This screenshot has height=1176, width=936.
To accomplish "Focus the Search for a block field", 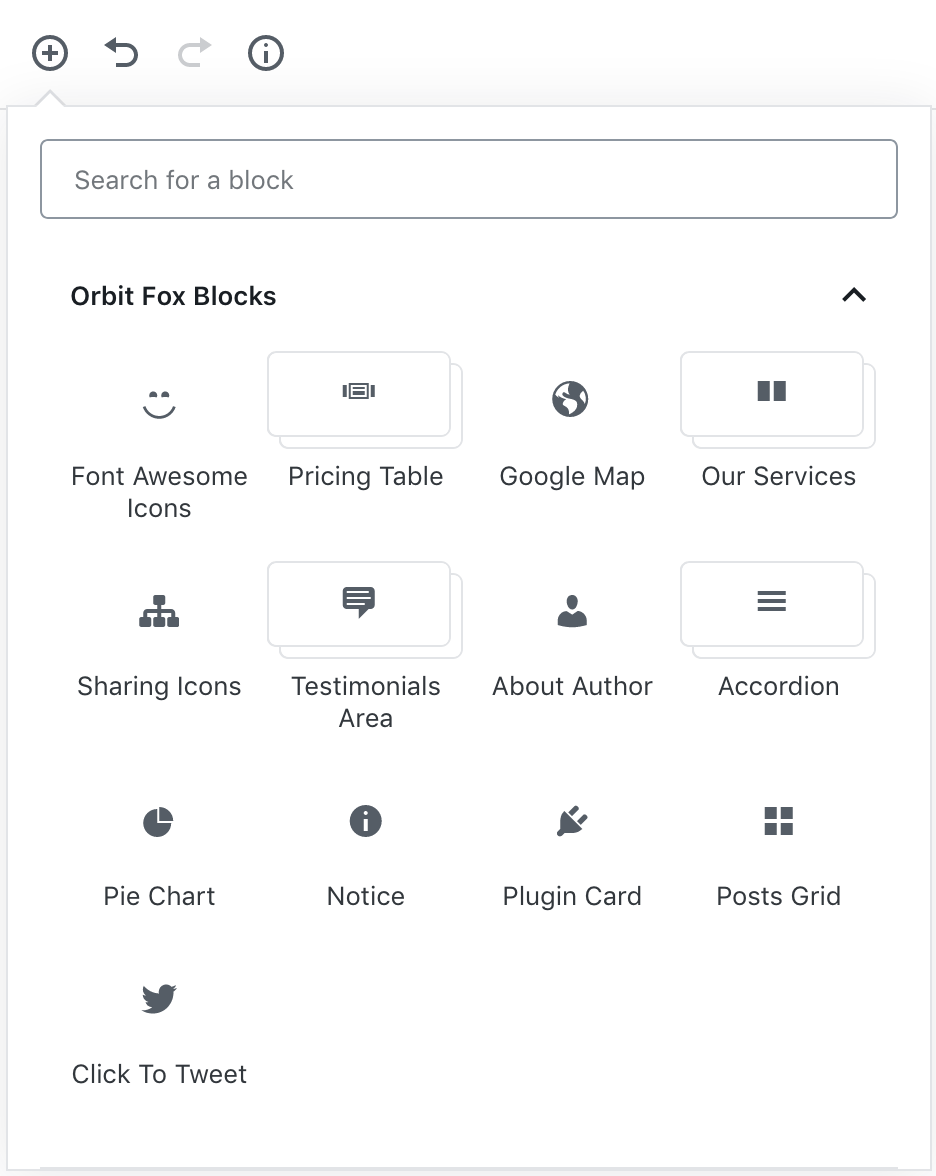I will 469,179.
